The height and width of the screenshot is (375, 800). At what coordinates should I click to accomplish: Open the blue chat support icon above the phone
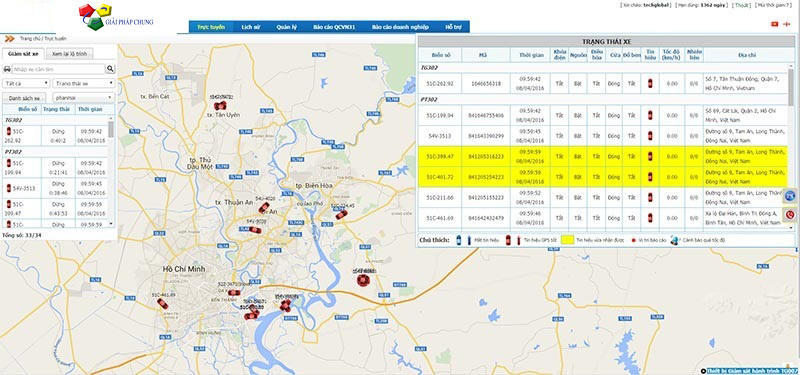pyautogui.click(x=790, y=195)
